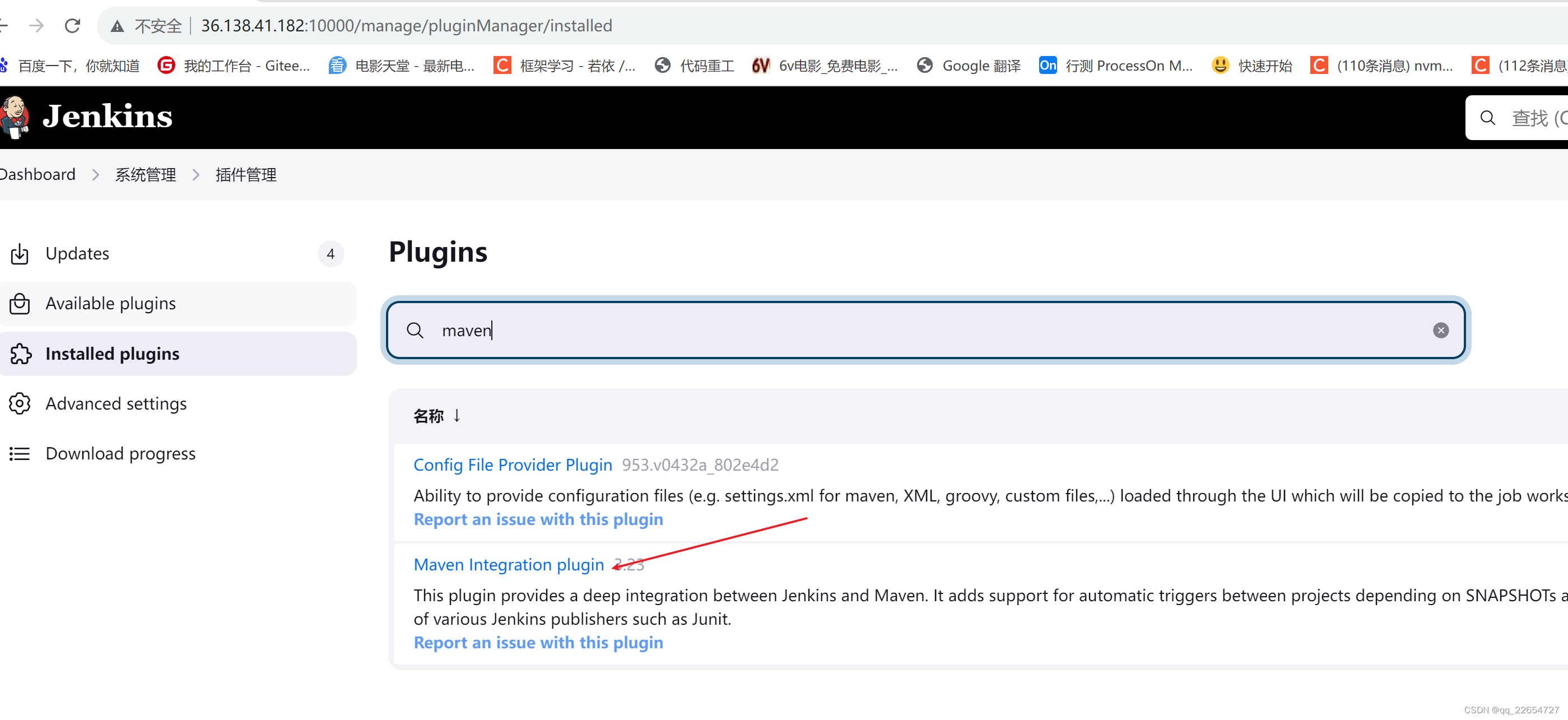Click version 953.v0432a_802e4d2 text
This screenshot has height=720, width=1568.
point(700,465)
